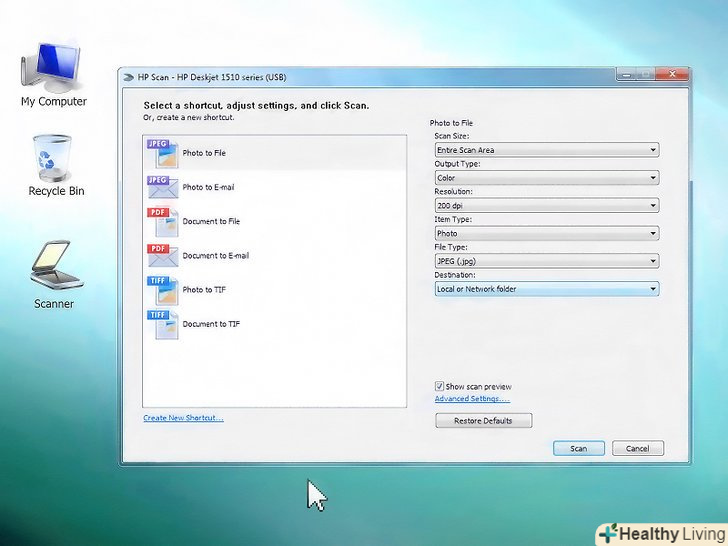Click the Cancel button
This screenshot has height=546, width=728.
[x=637, y=448]
